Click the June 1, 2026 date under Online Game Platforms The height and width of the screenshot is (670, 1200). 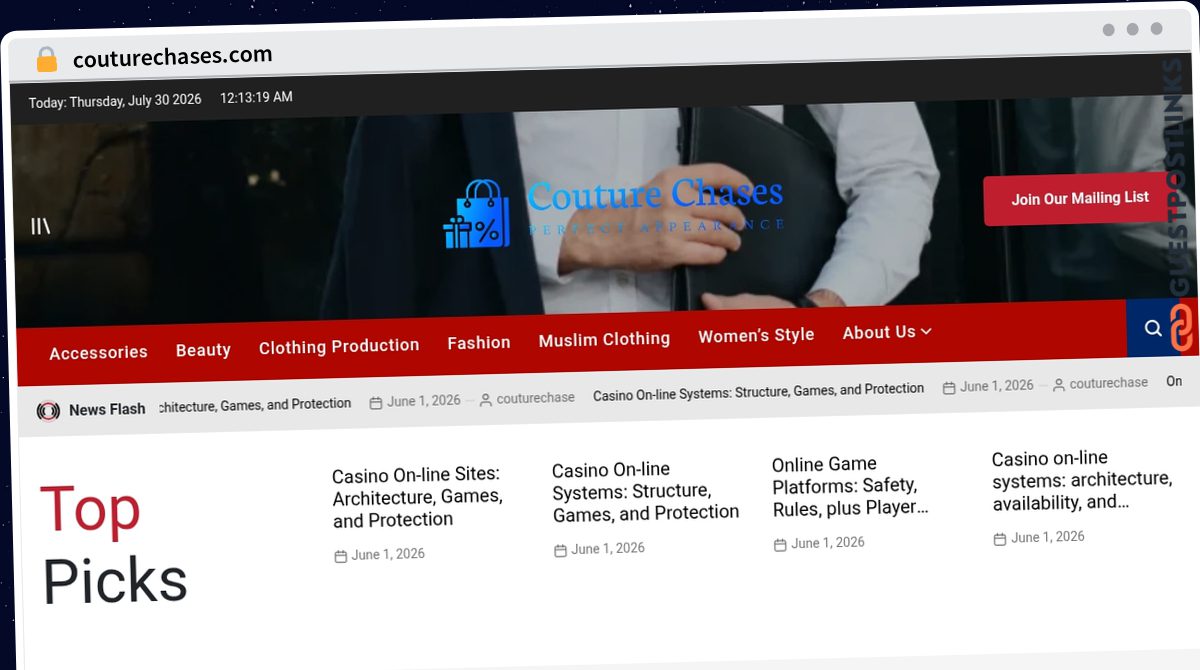point(828,543)
